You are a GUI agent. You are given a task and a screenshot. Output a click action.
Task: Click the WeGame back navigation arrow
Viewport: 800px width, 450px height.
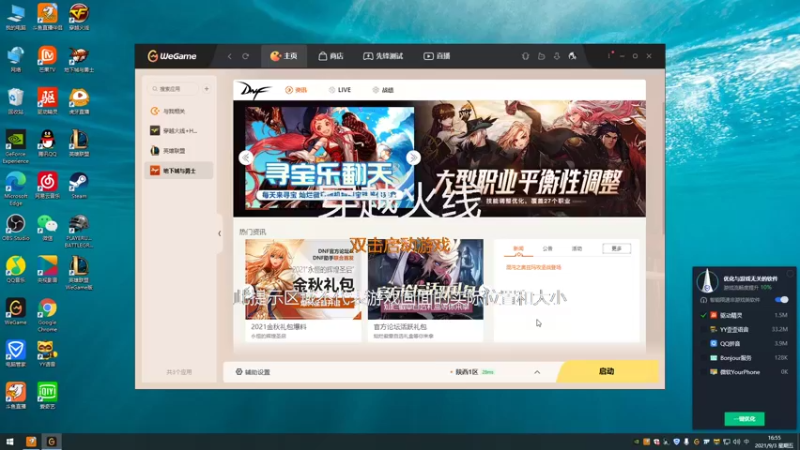click(230, 56)
